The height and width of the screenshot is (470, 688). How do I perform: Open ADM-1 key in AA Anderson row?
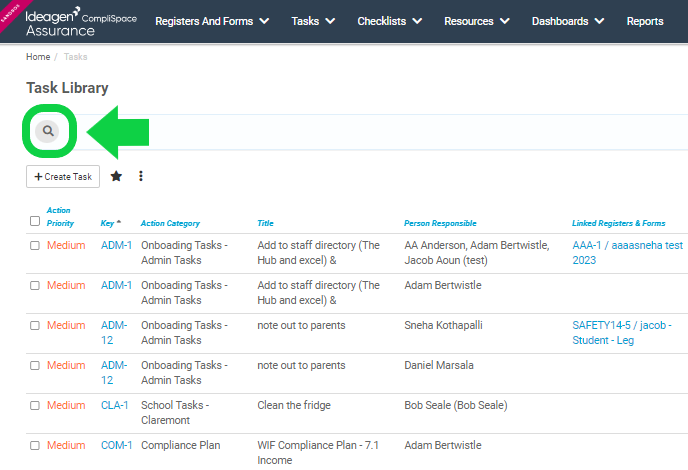click(x=116, y=245)
